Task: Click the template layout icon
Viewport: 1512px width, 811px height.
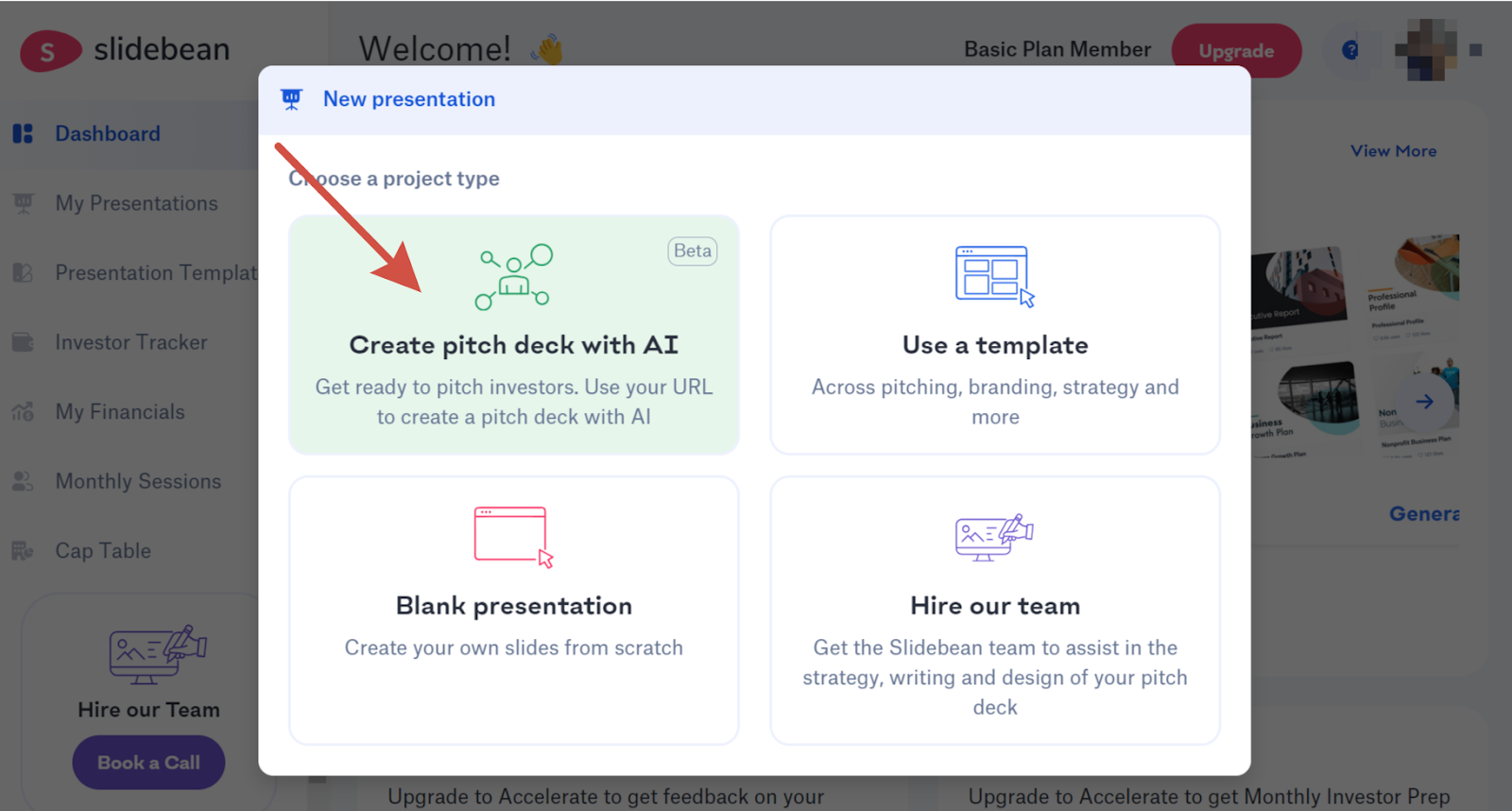Action: tap(995, 276)
